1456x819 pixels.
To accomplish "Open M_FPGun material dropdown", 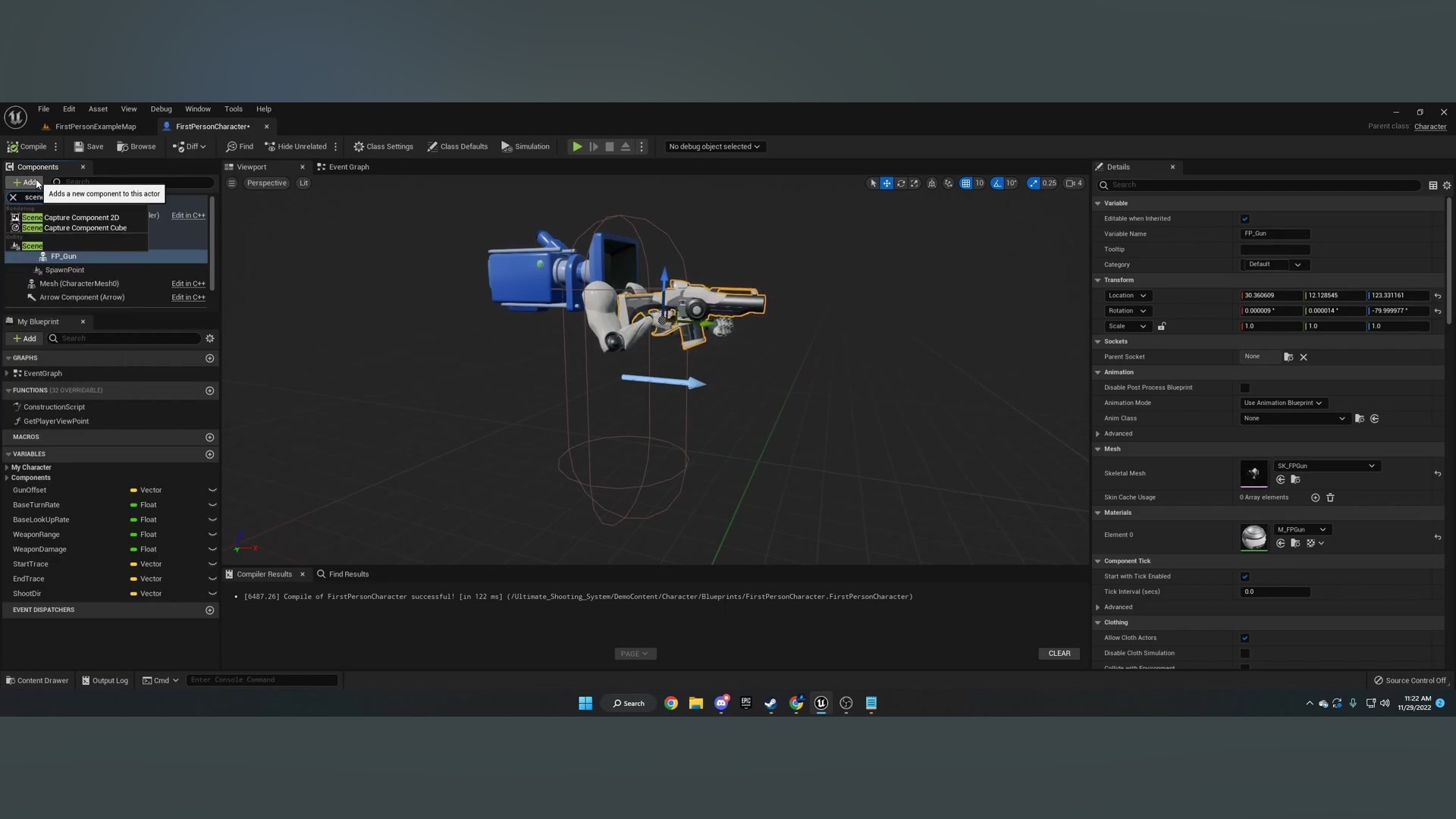I will click(1302, 529).
